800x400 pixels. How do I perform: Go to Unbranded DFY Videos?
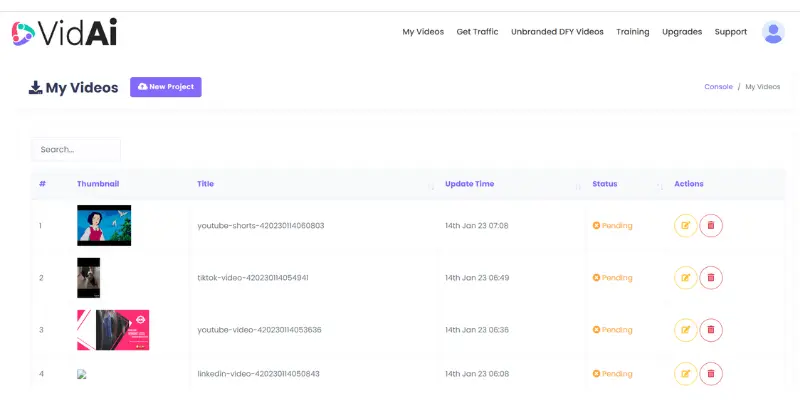557,32
